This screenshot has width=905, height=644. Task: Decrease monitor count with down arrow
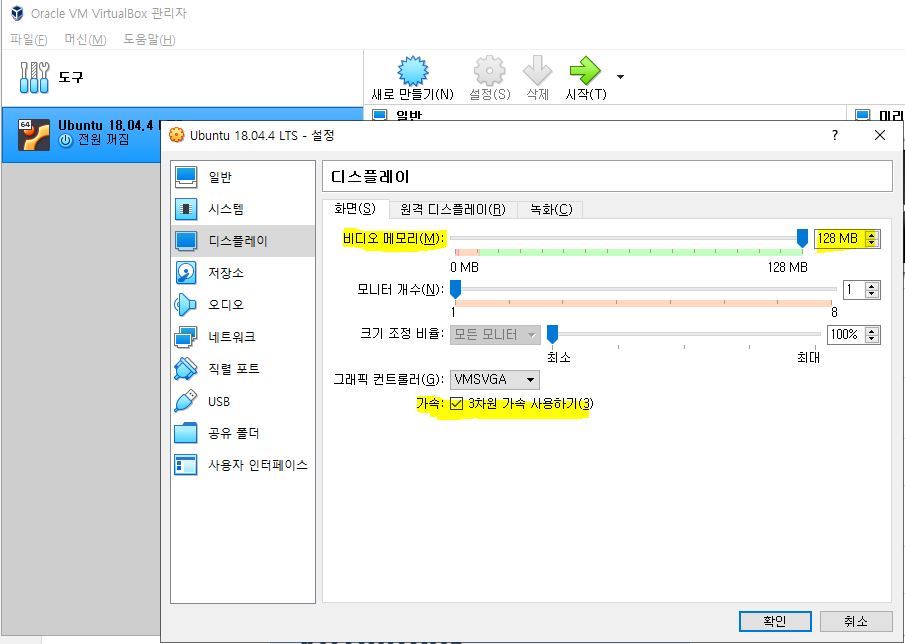pos(872,293)
